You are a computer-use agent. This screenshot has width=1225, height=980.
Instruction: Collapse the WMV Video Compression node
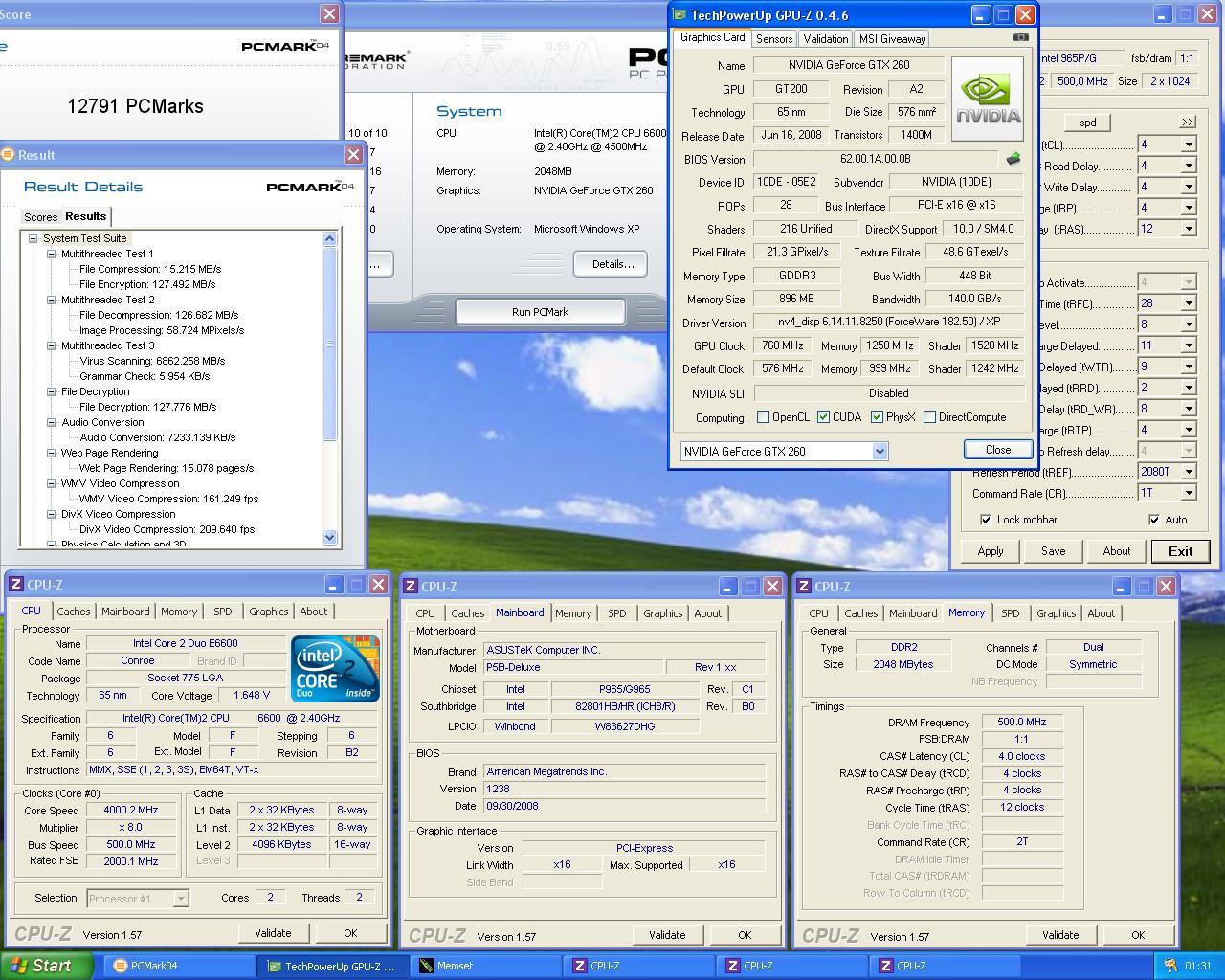pyautogui.click(x=52, y=483)
